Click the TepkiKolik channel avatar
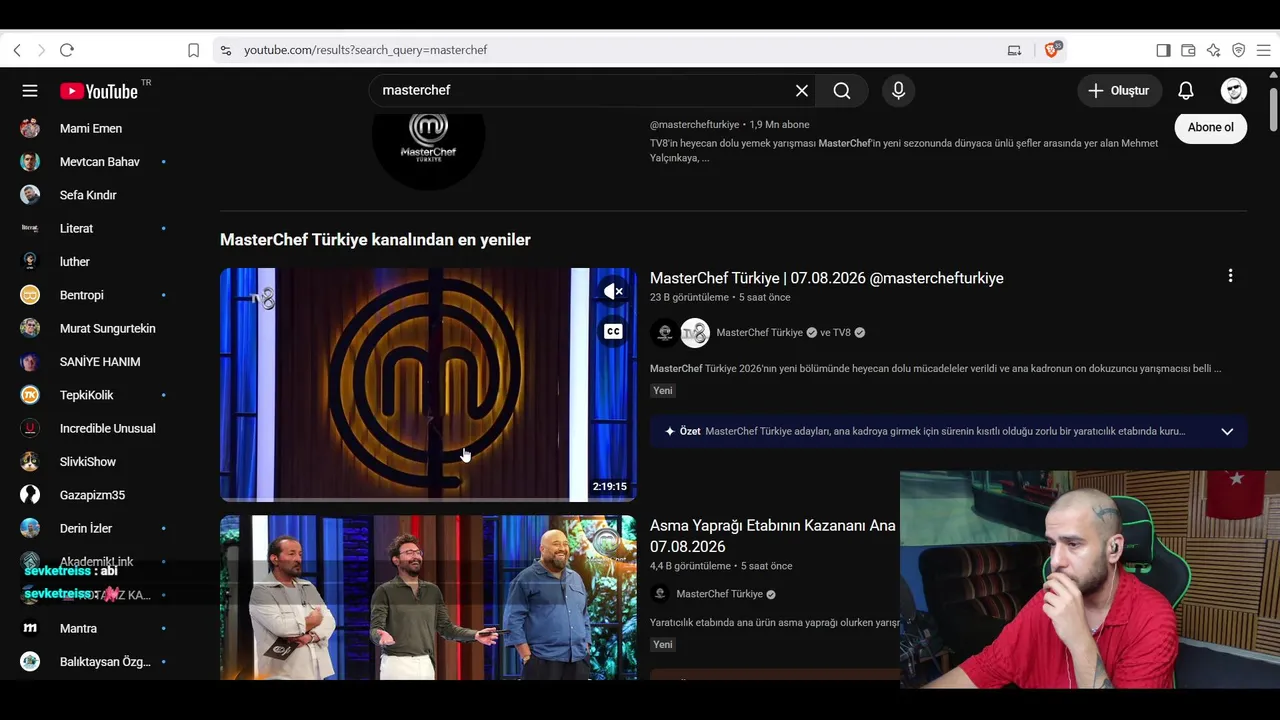 tap(30, 395)
